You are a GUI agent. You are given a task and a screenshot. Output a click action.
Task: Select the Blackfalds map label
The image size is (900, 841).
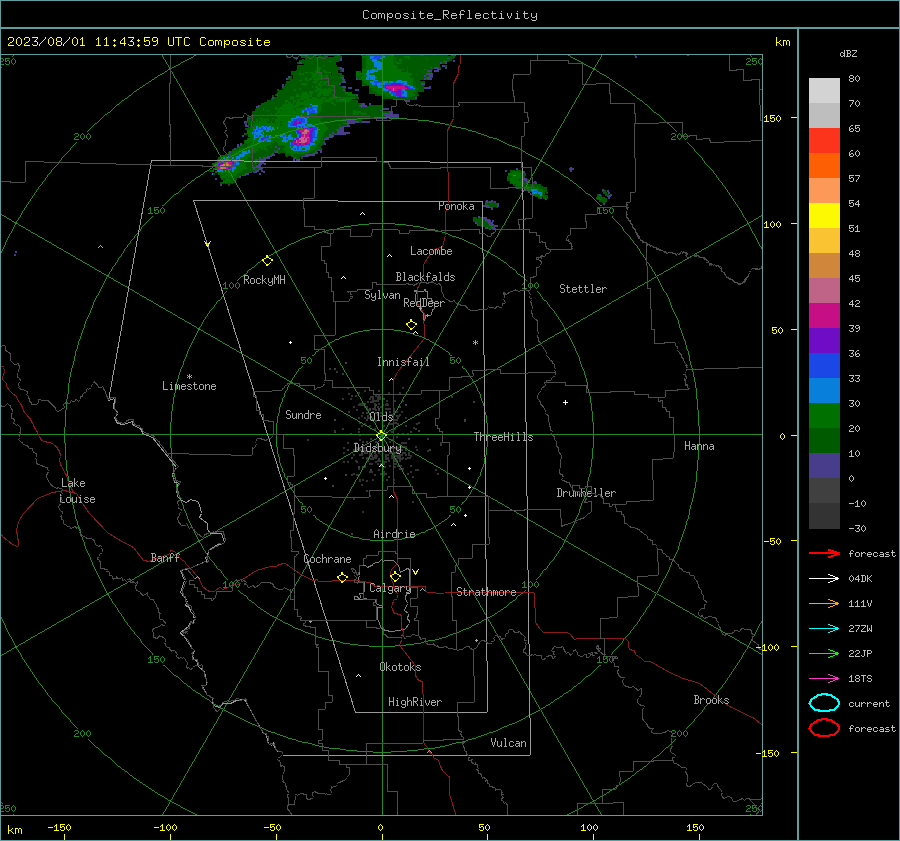pos(425,277)
